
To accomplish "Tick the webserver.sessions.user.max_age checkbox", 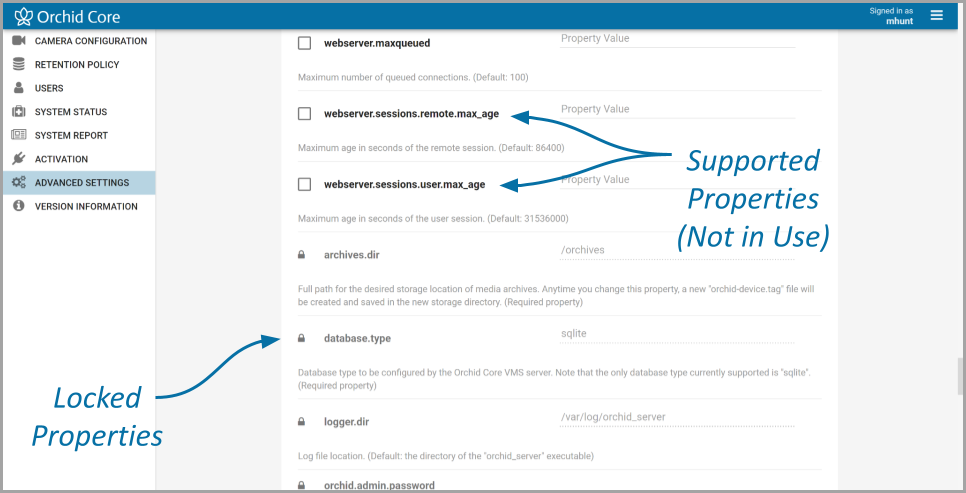I will 304,184.
